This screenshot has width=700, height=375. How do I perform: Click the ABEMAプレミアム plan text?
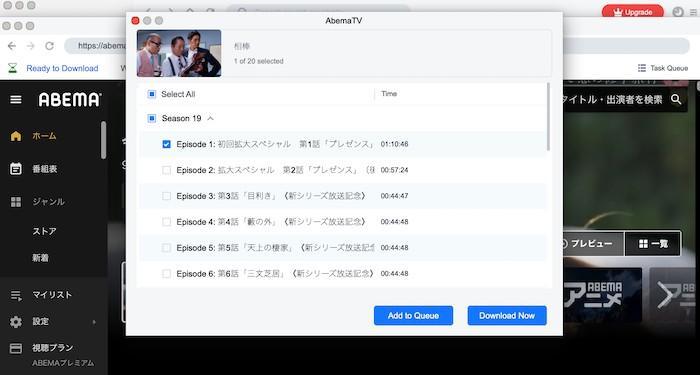pyautogui.click(x=63, y=363)
